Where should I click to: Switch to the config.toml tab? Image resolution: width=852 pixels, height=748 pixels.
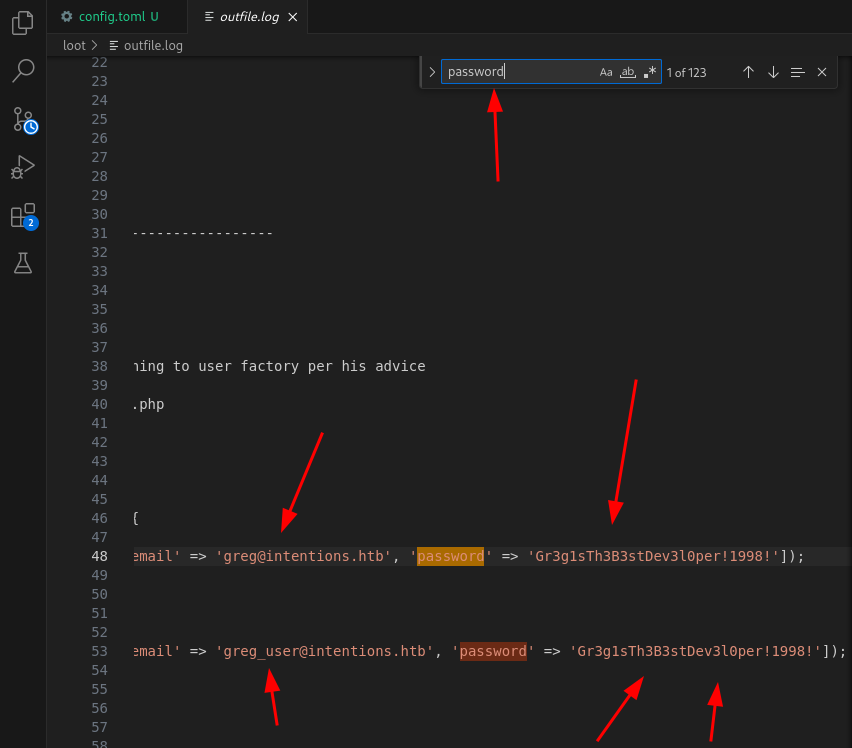coord(112,17)
